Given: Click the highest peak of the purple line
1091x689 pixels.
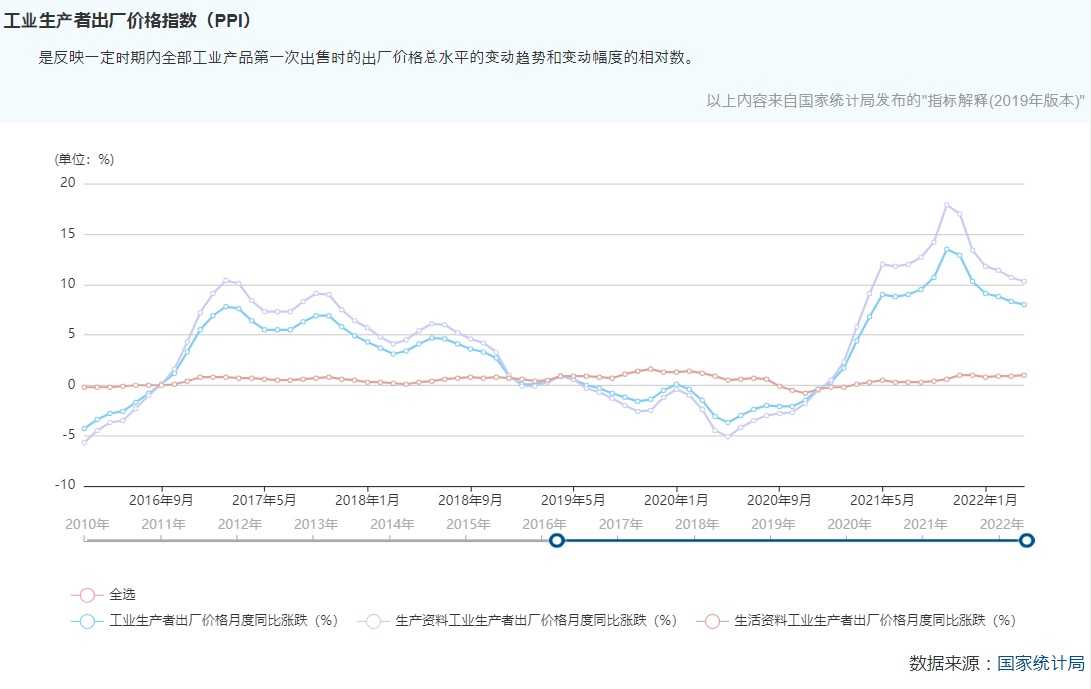Looking at the screenshot, I should pos(946,205).
